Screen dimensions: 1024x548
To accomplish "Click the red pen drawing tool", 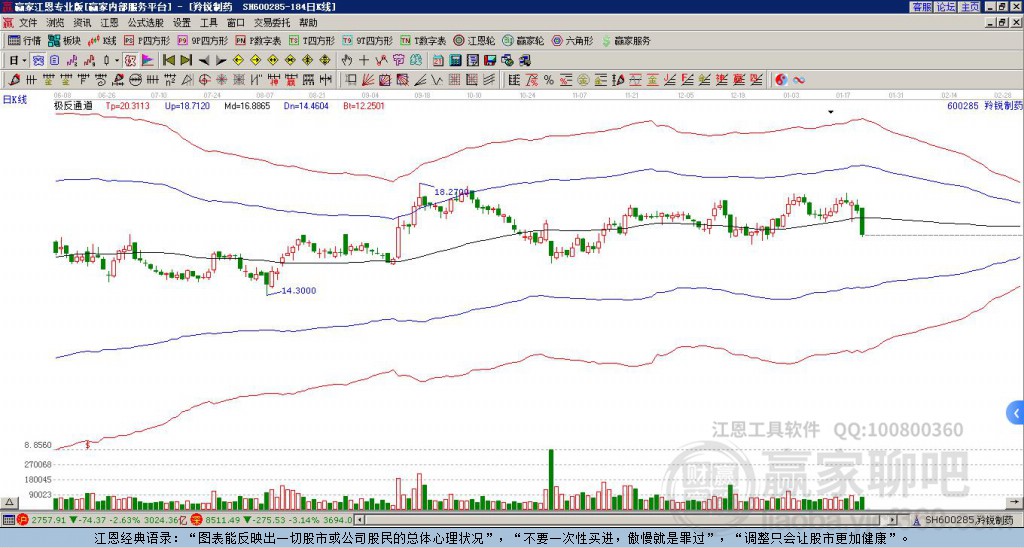I will (x=14, y=80).
